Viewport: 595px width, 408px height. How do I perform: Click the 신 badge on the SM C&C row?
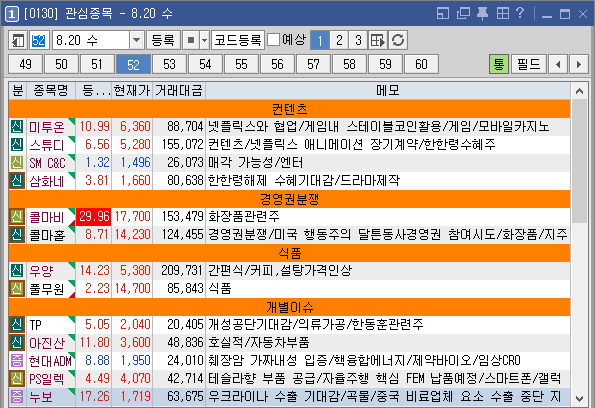[x=17, y=162]
